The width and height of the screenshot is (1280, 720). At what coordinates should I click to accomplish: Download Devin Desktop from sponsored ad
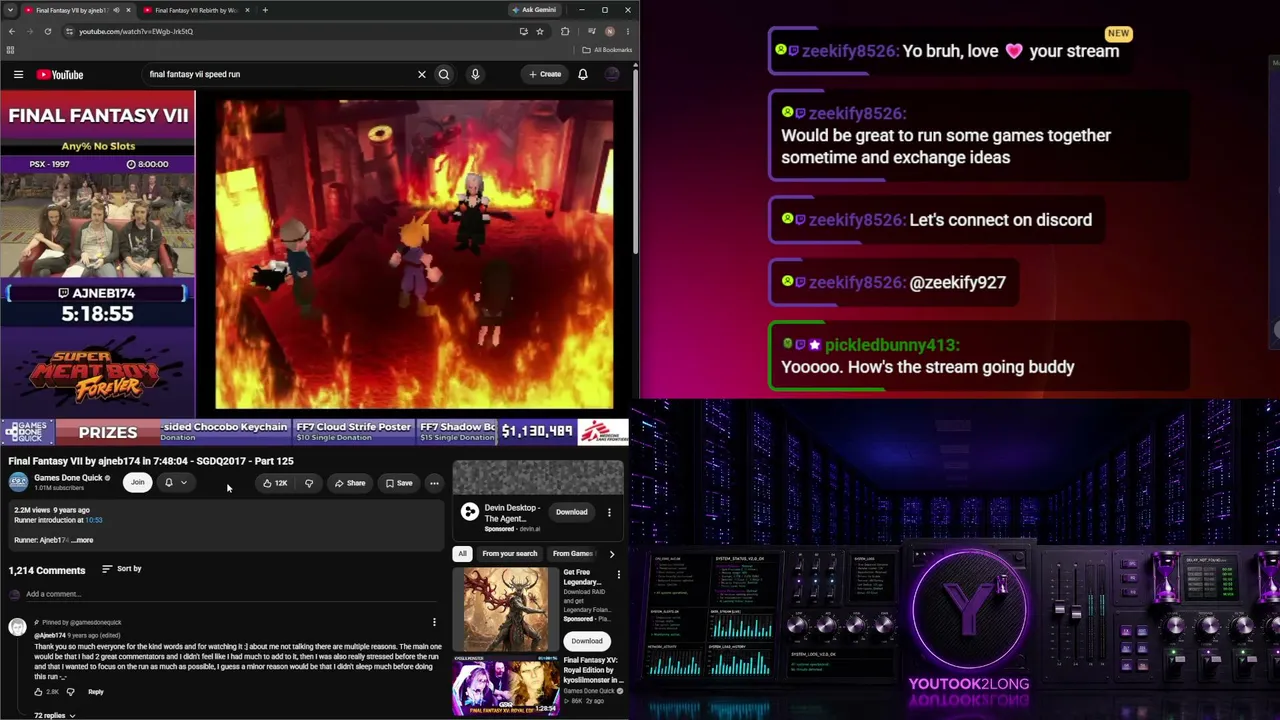click(572, 512)
